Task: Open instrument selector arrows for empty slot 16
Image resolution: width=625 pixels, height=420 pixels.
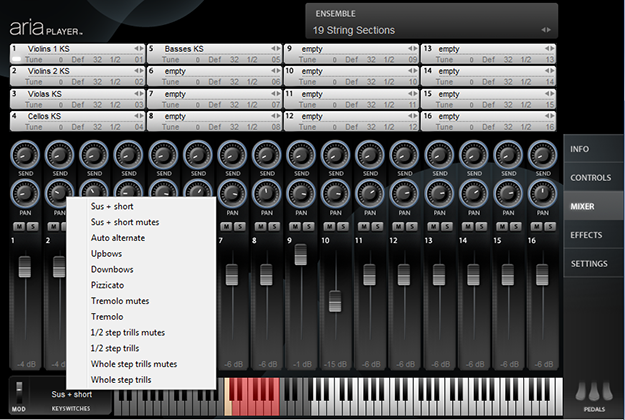Action: 550,116
